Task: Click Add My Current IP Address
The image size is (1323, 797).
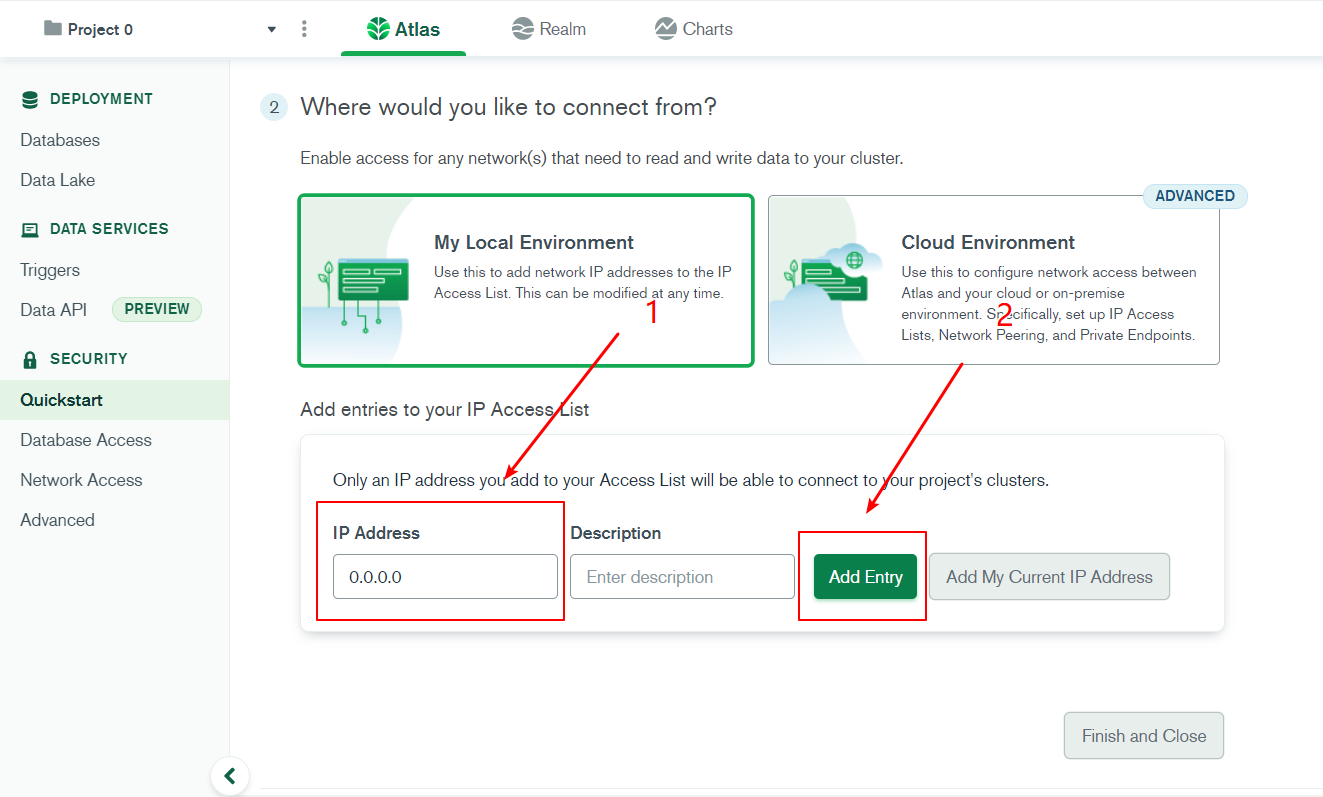Action: [1049, 577]
